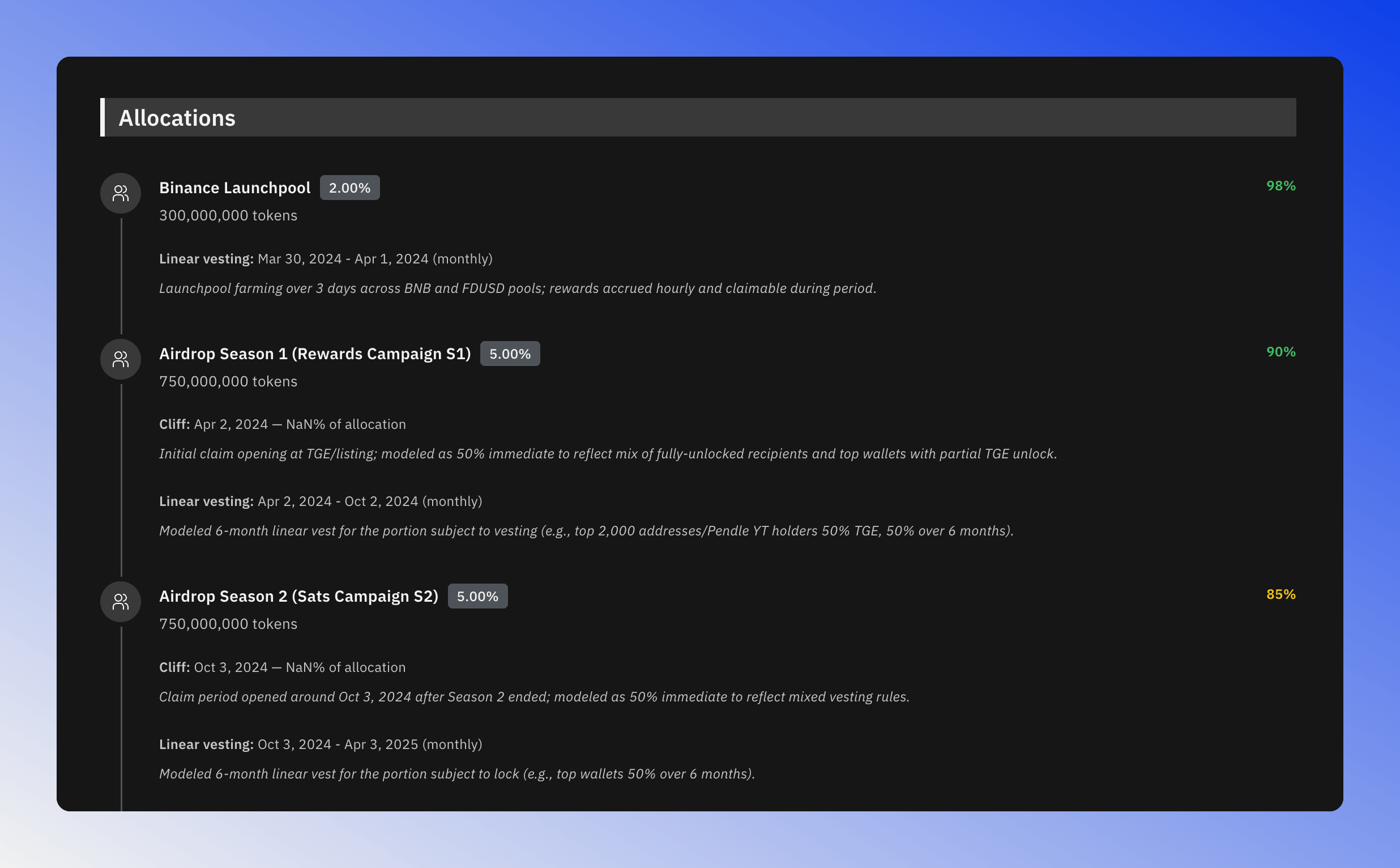Screen dimensions: 1400x868
Task: Click the Allocations section header
Action: (177, 118)
